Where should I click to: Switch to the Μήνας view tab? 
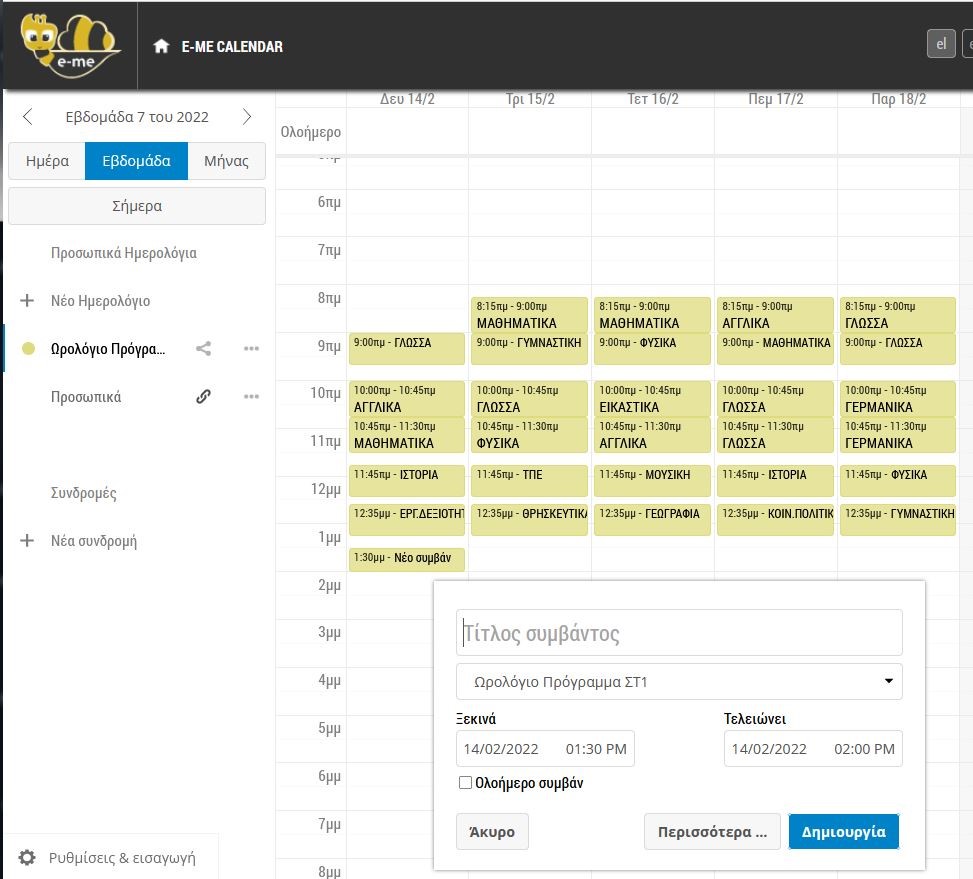click(x=226, y=161)
